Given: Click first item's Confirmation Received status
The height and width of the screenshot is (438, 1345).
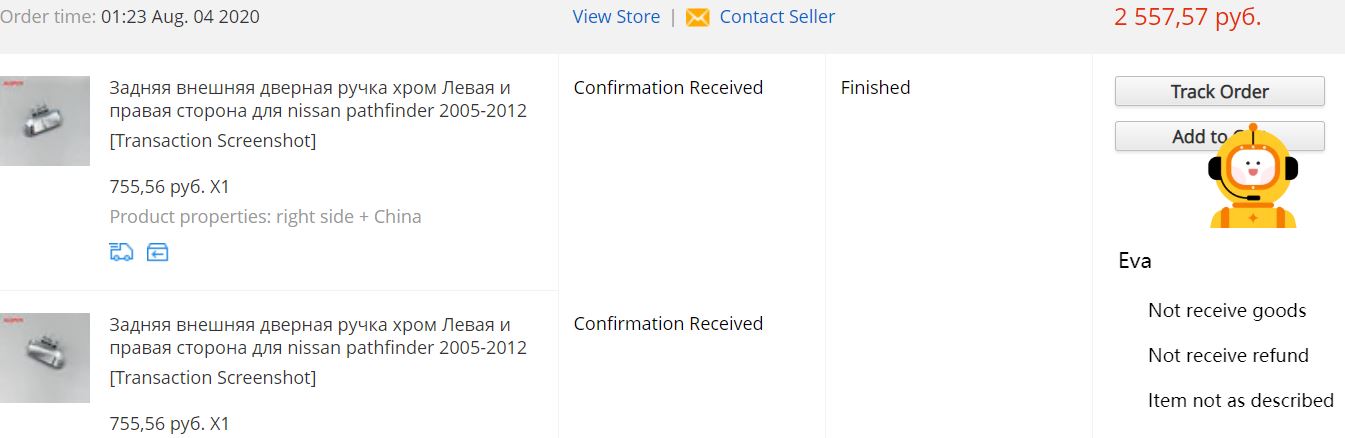Looking at the screenshot, I should [668, 88].
